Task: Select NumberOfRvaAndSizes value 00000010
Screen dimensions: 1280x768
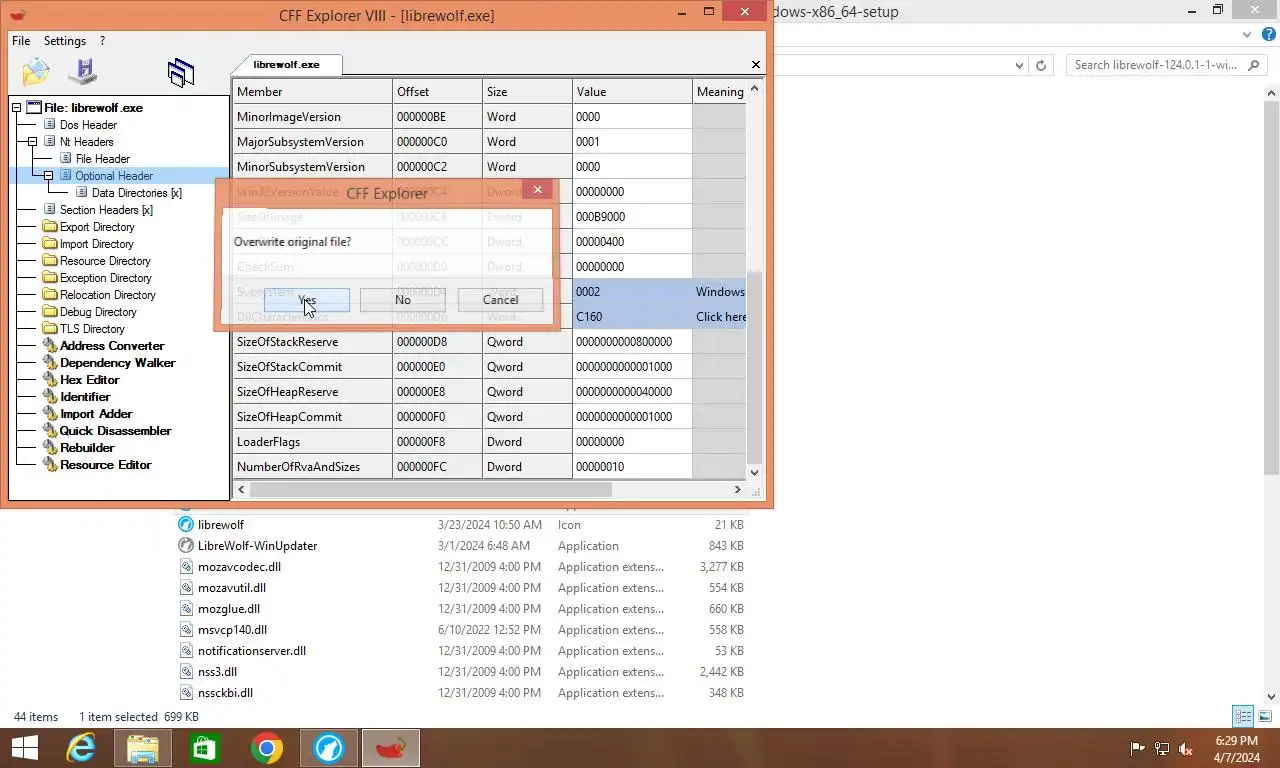Action: pyautogui.click(x=632, y=467)
